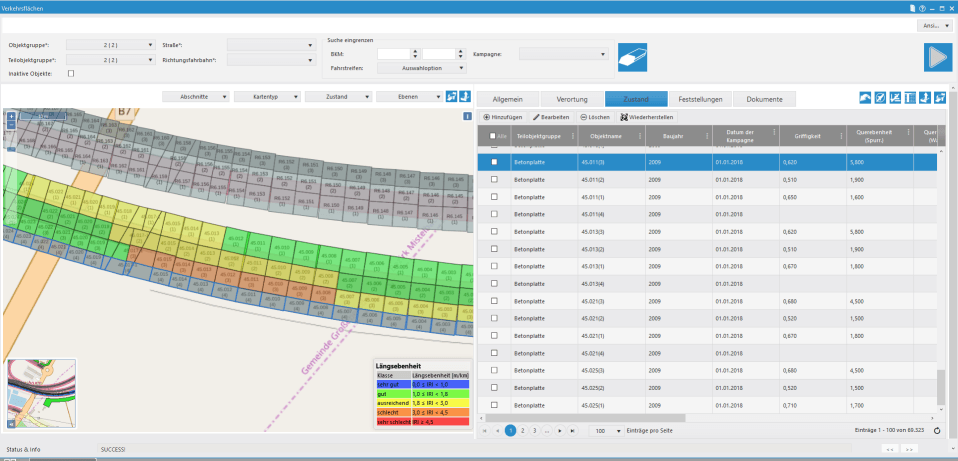Expand the Ebenen layers dropdown

pos(409,97)
